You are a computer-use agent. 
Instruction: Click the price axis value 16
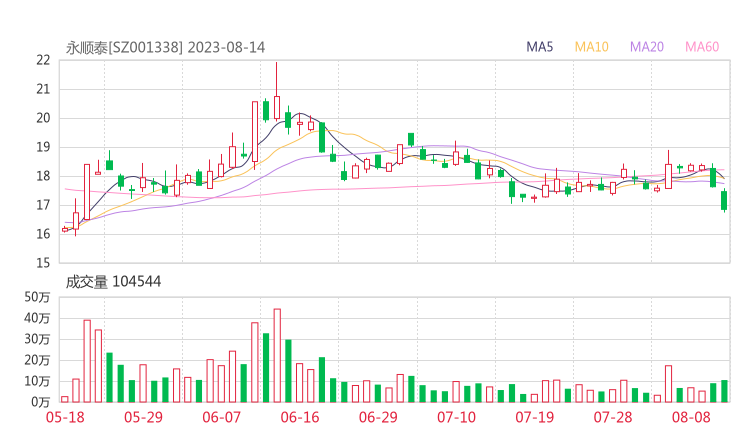[x=43, y=234]
